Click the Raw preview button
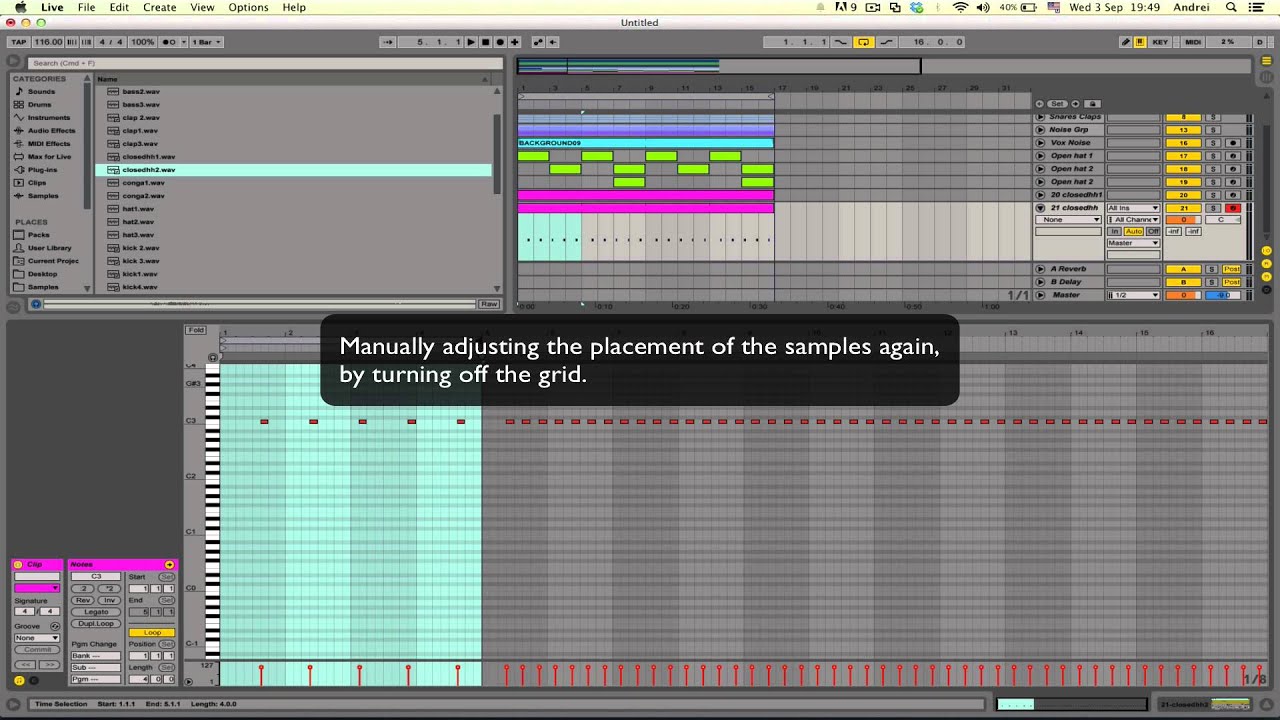This screenshot has height=720, width=1280. click(x=488, y=304)
